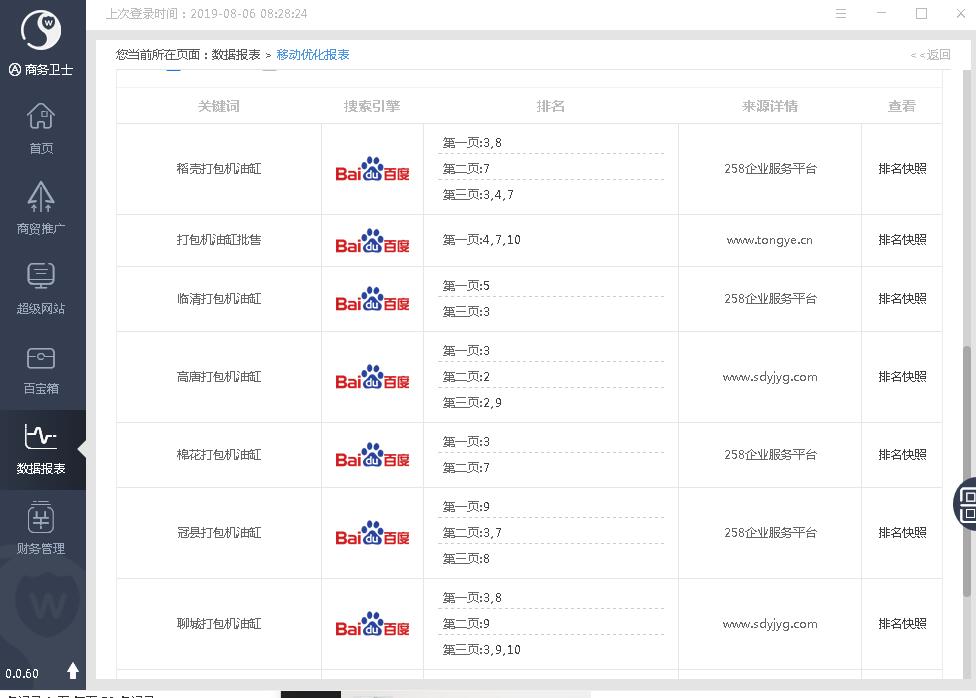Open the 财务管理 finance icon
The width and height of the screenshot is (976, 698).
coord(41,529)
